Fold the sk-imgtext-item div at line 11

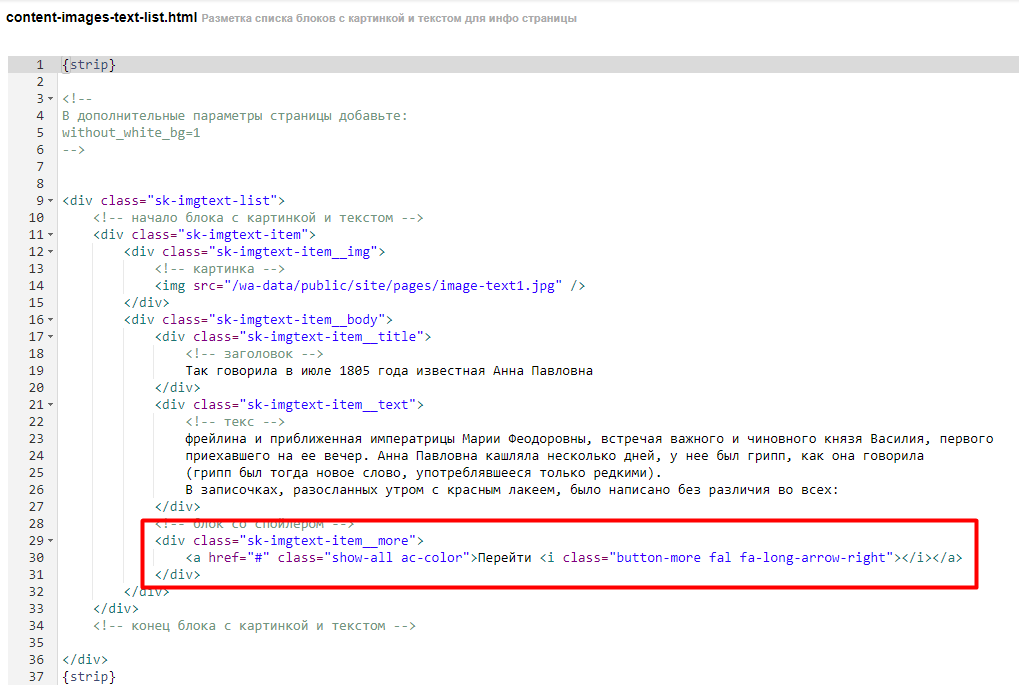[51, 235]
